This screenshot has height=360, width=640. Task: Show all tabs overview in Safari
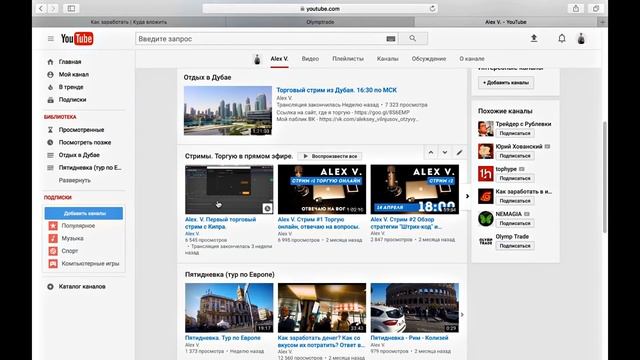[596, 8]
